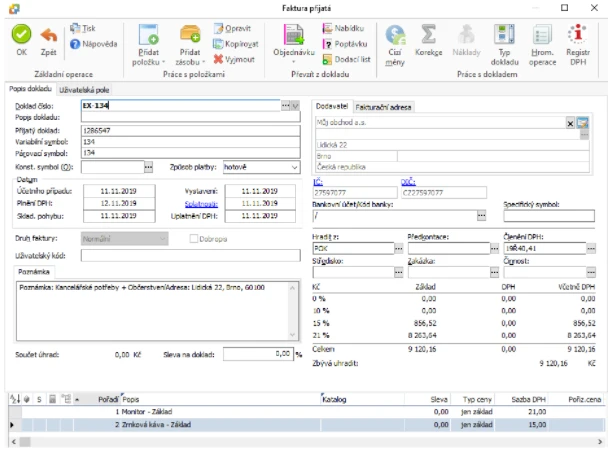Toggle the Dobropis checkbox
The width and height of the screenshot is (613, 452).
[194, 239]
